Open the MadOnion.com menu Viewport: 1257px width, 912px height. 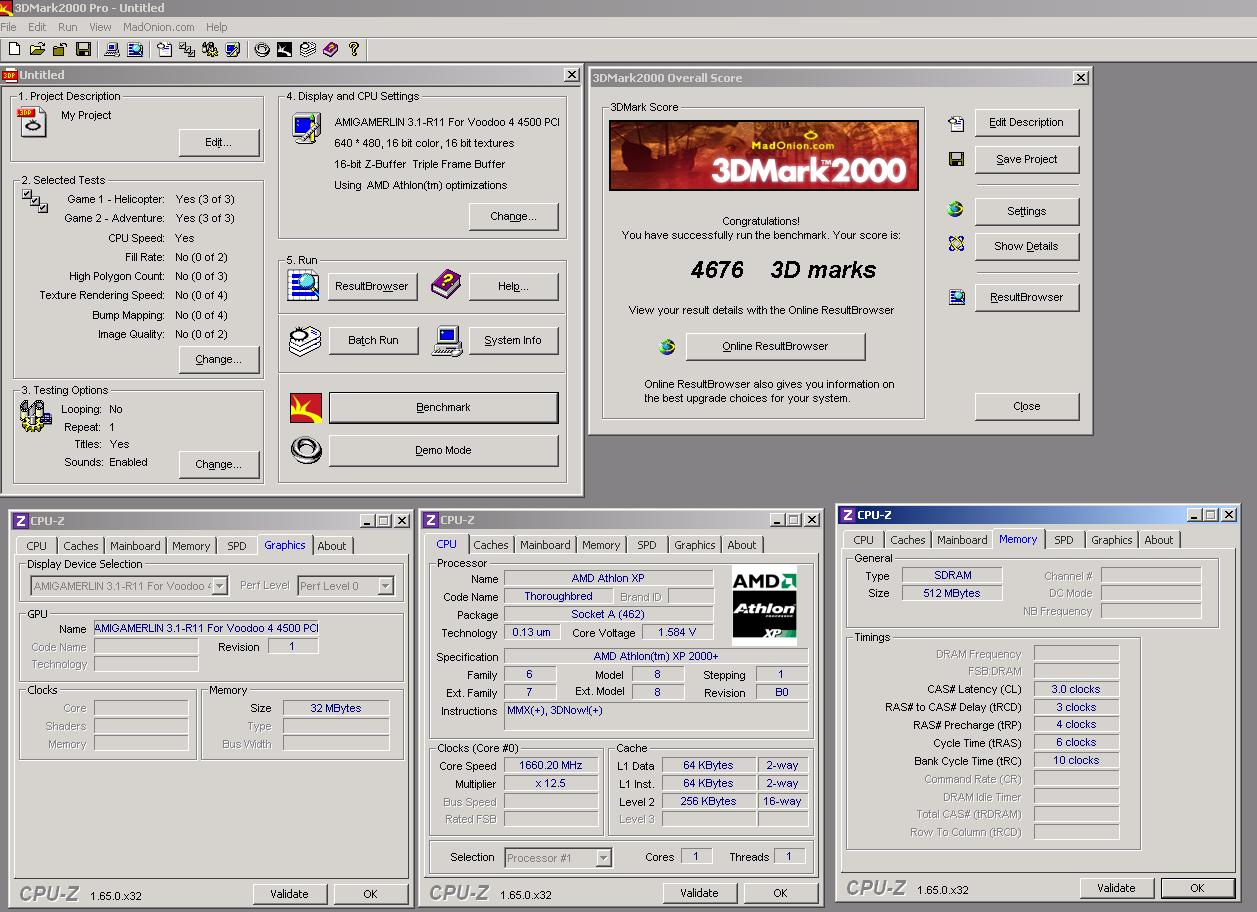click(159, 27)
